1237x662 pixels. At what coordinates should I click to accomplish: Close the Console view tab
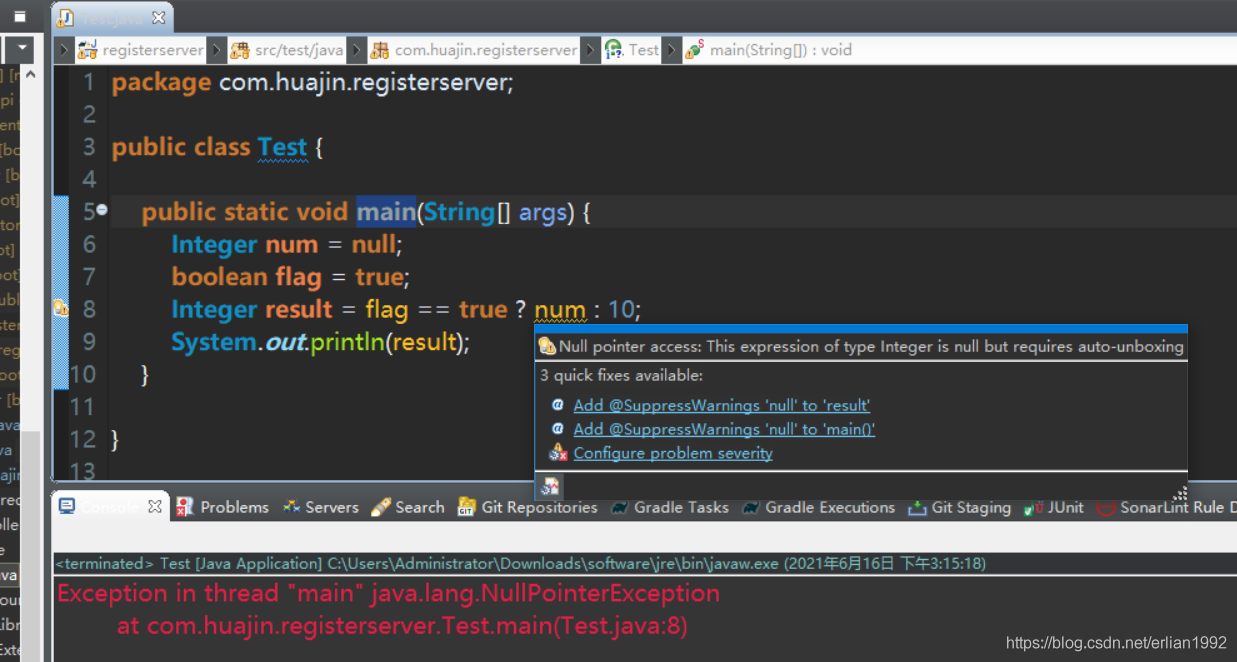[155, 507]
